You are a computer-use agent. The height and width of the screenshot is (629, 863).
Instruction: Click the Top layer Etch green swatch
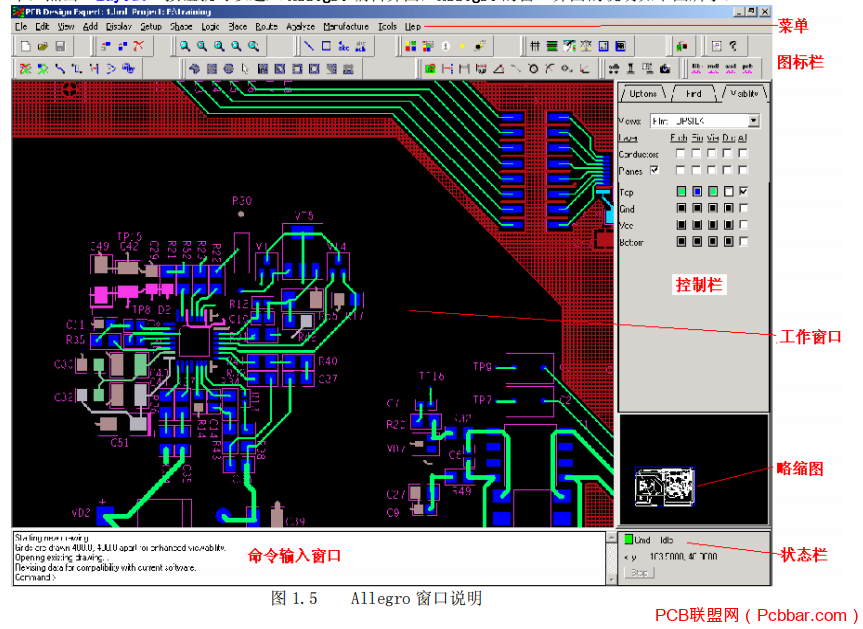tap(681, 192)
